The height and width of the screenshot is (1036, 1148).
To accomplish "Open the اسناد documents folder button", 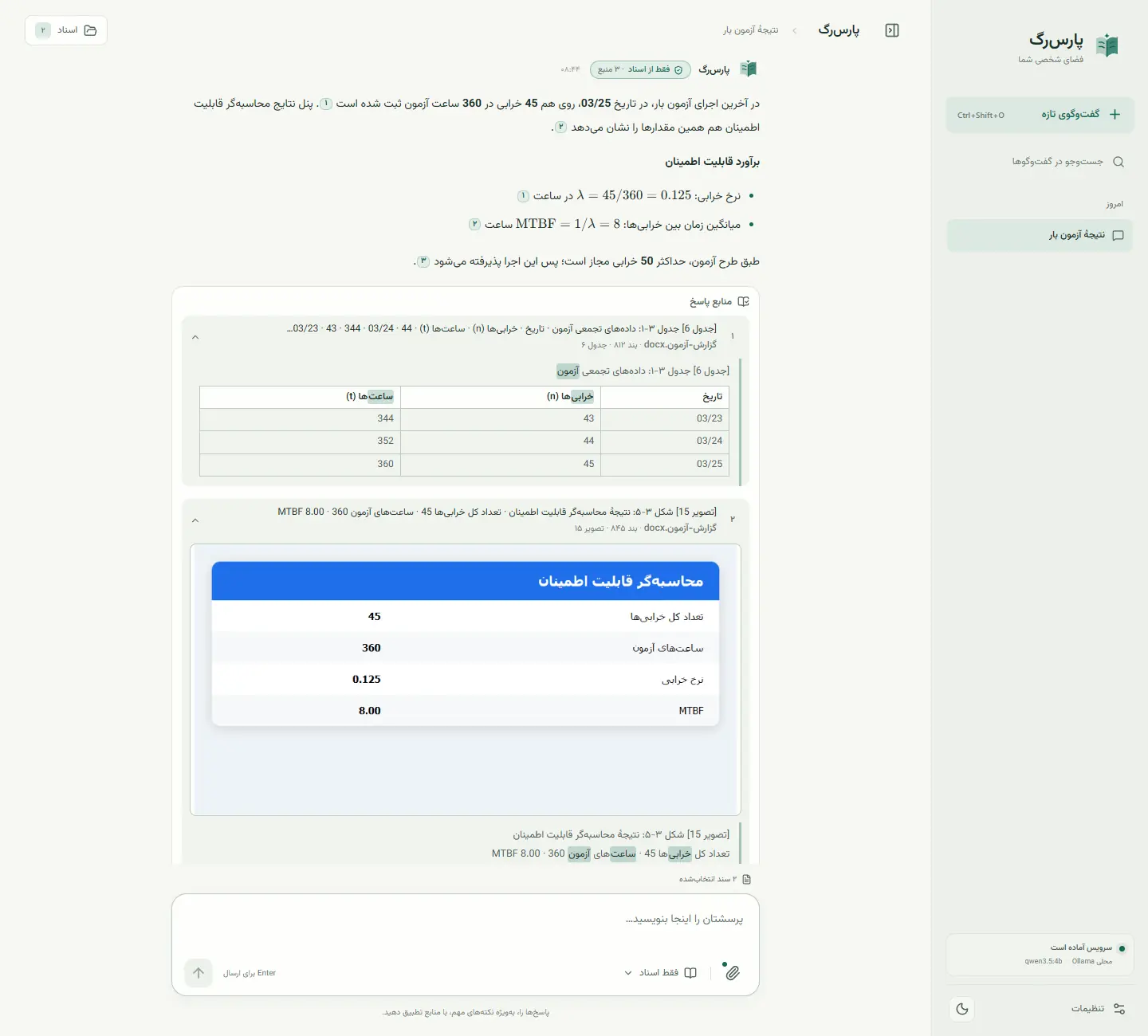I will (66, 30).
